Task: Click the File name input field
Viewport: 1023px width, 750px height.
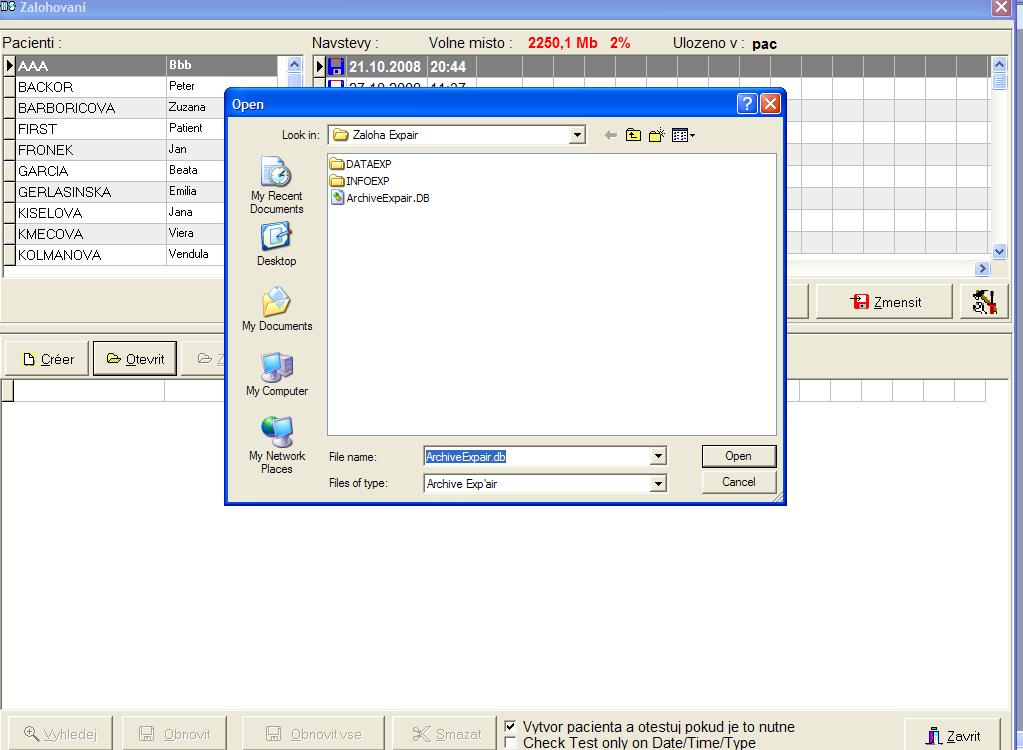Action: click(x=538, y=457)
